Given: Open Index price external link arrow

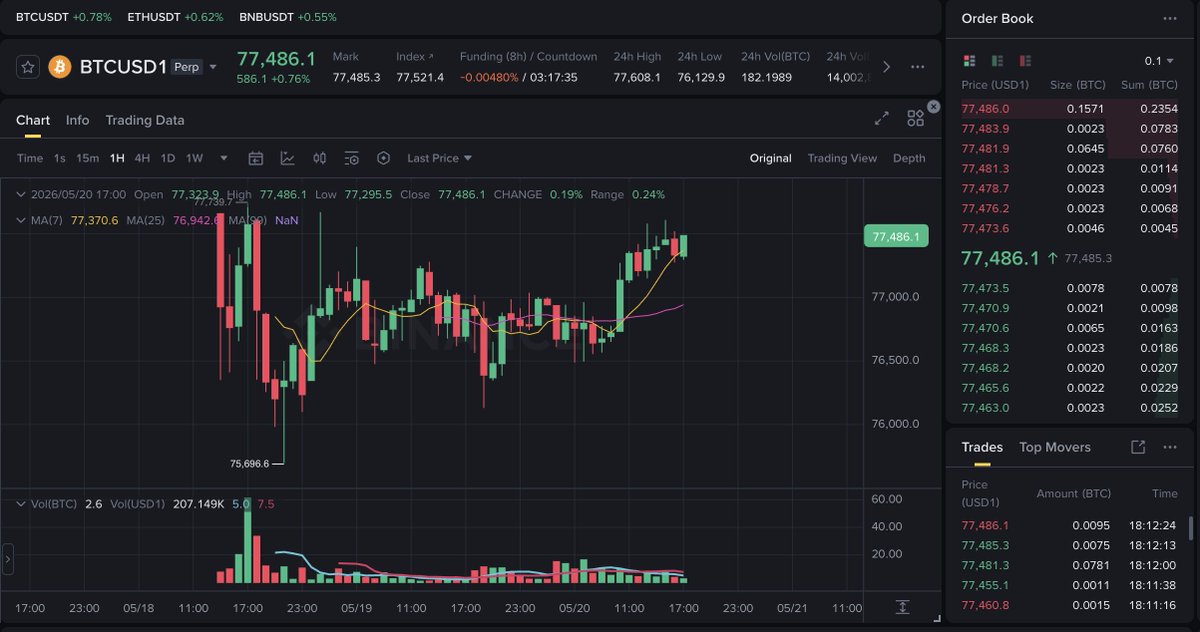Looking at the screenshot, I should point(431,57).
